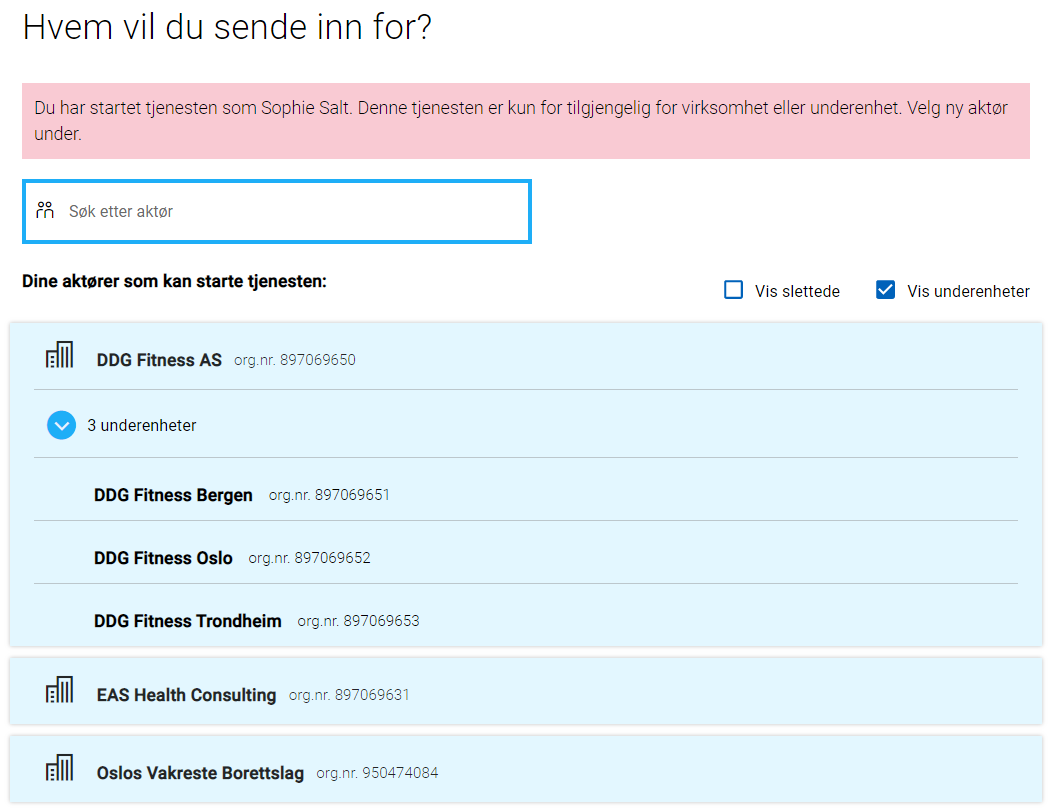Click the building icon beside EAS Health Consulting
Screen dimensions: 1050x811
click(60, 690)
